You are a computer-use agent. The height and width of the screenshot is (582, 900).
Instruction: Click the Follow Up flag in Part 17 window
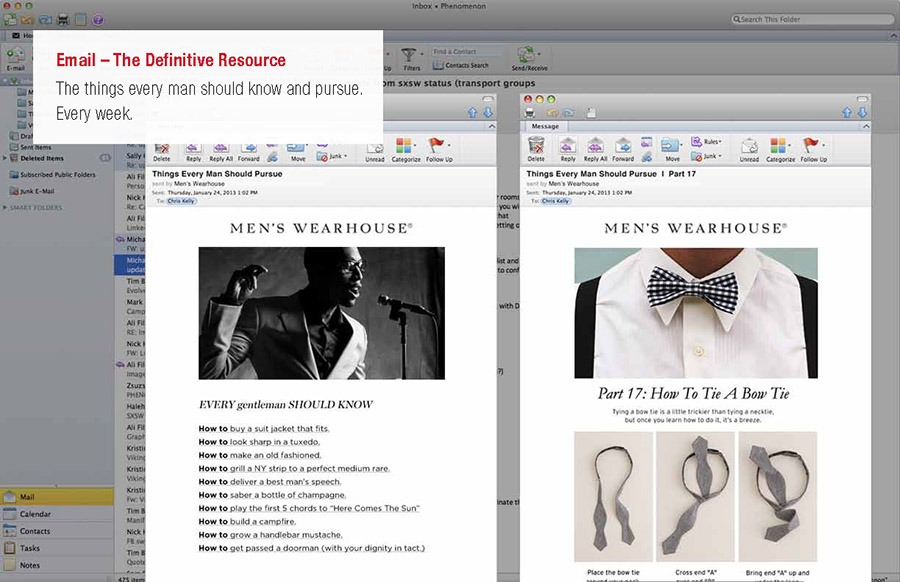[810, 145]
